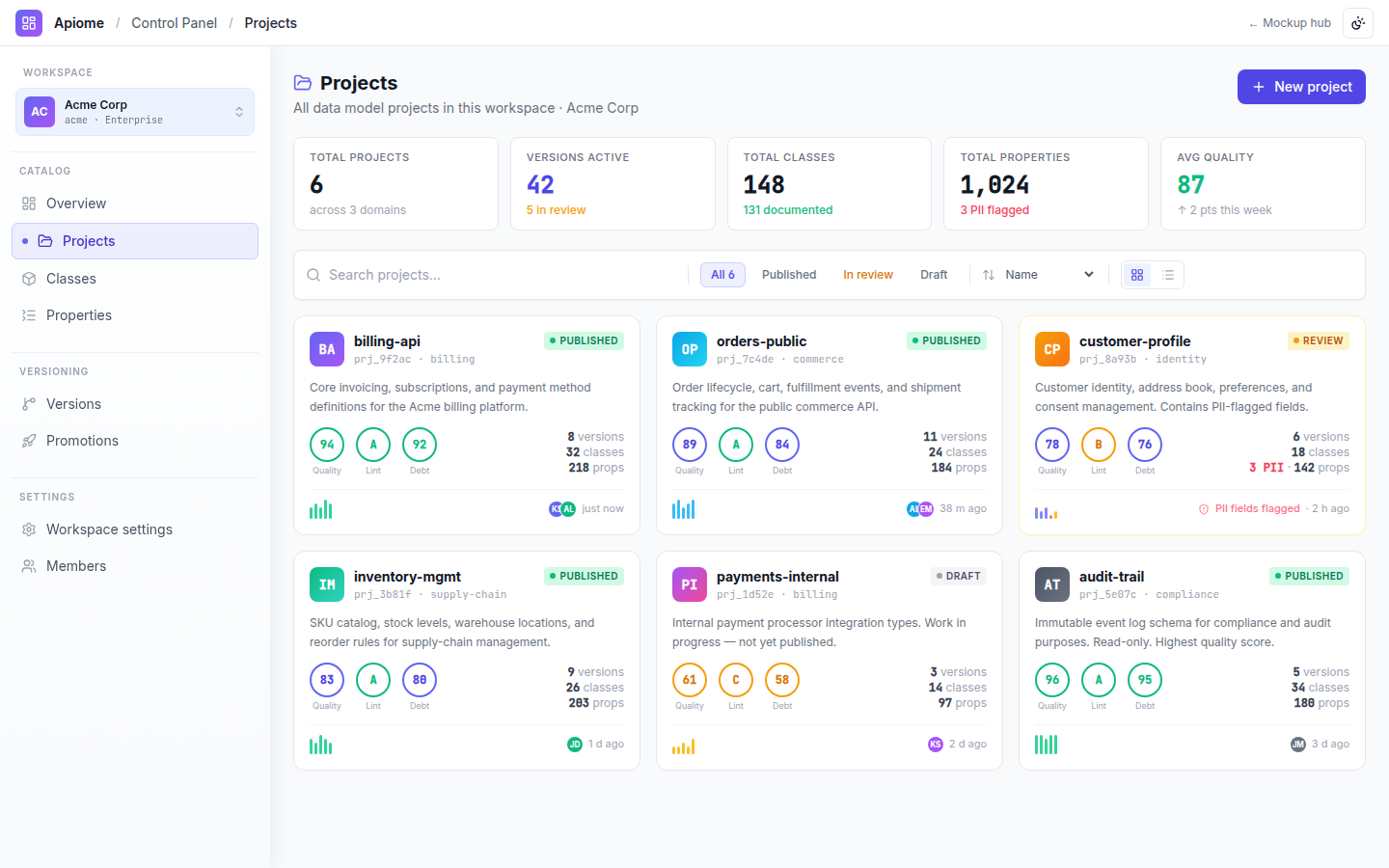Image resolution: width=1389 pixels, height=868 pixels.
Task: Click the KS avatar on payments-internal
Action: click(936, 745)
